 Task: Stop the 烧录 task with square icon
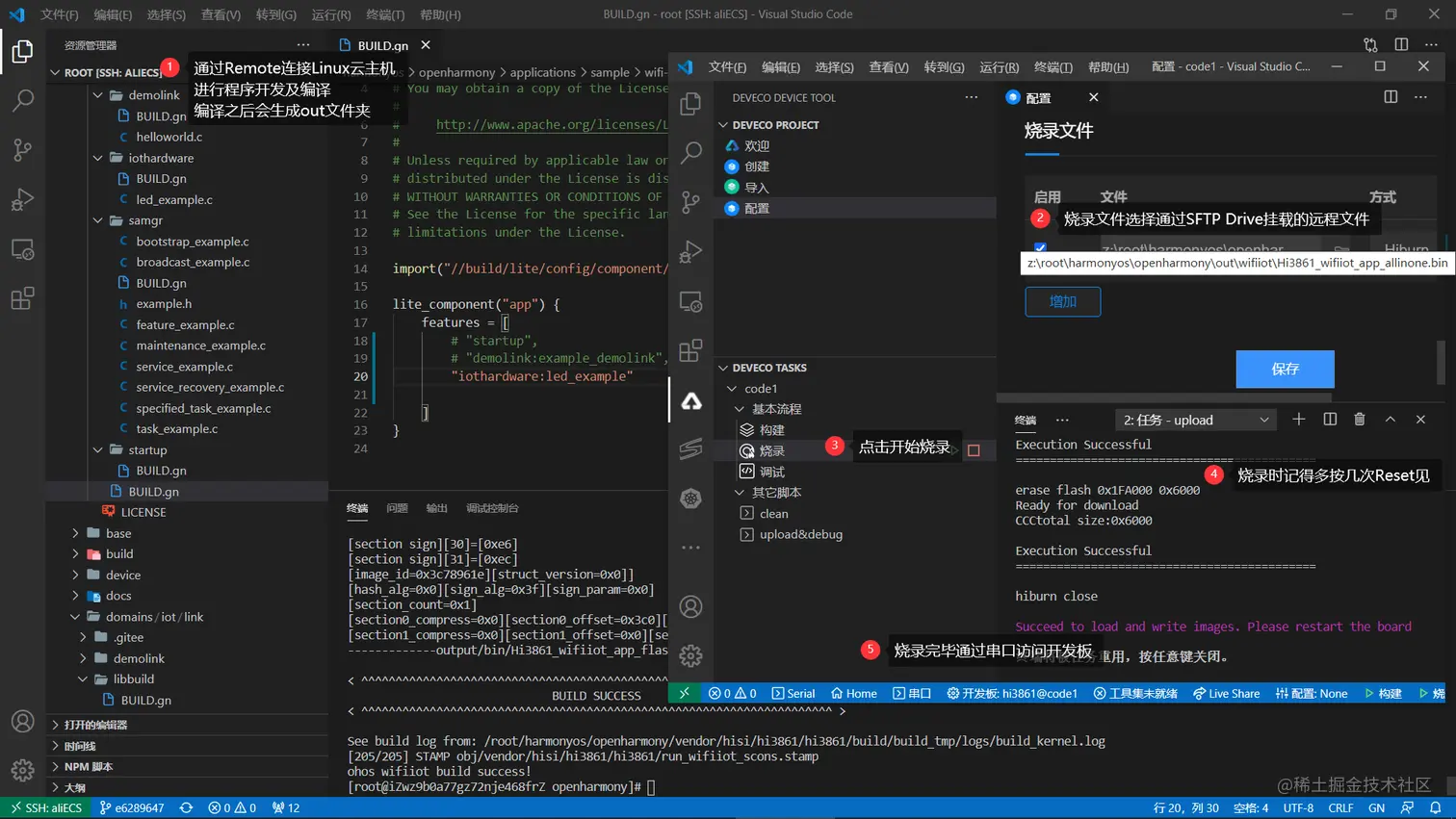point(974,450)
